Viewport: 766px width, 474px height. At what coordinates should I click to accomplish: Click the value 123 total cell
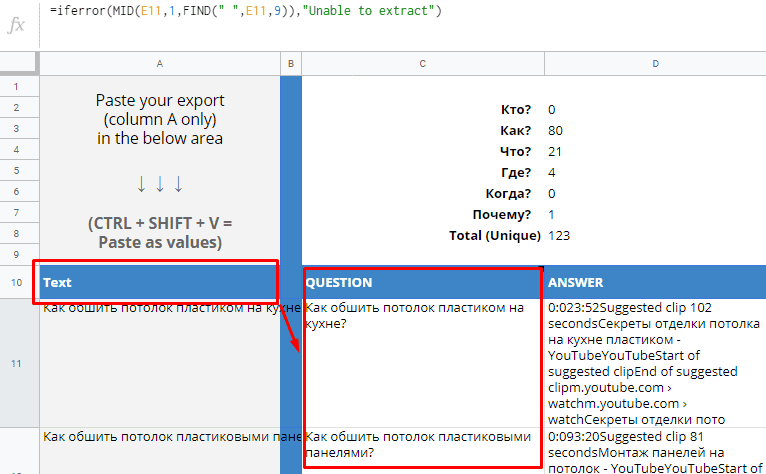click(559, 236)
